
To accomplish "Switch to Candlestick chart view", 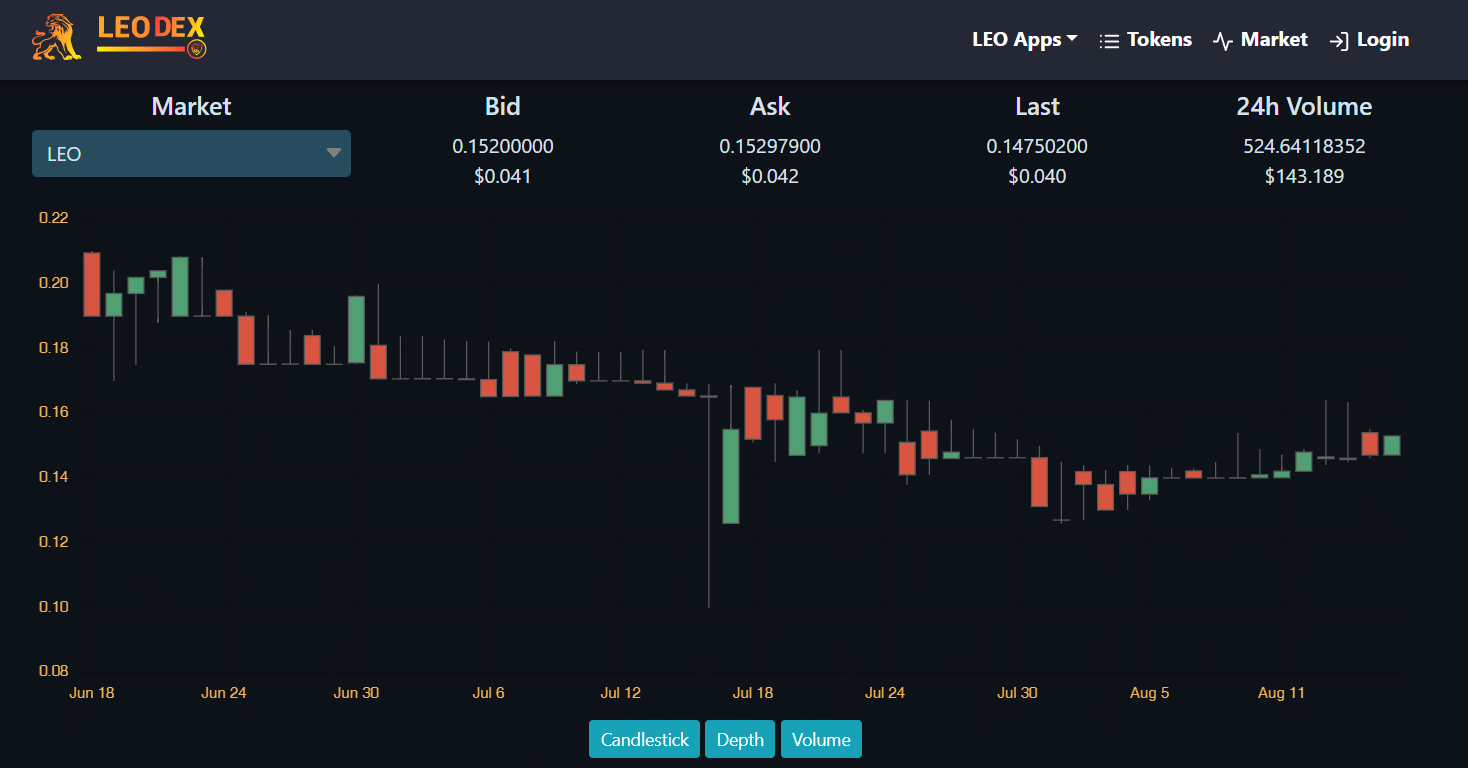I will (644, 740).
